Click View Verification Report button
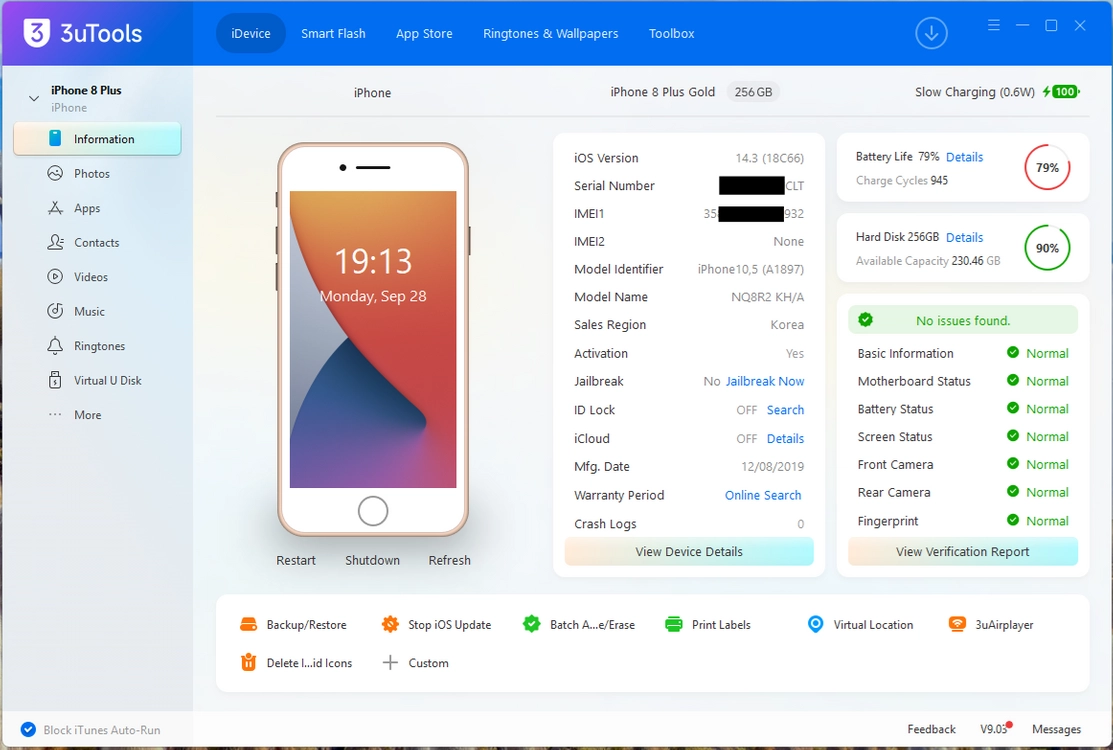 pos(963,551)
